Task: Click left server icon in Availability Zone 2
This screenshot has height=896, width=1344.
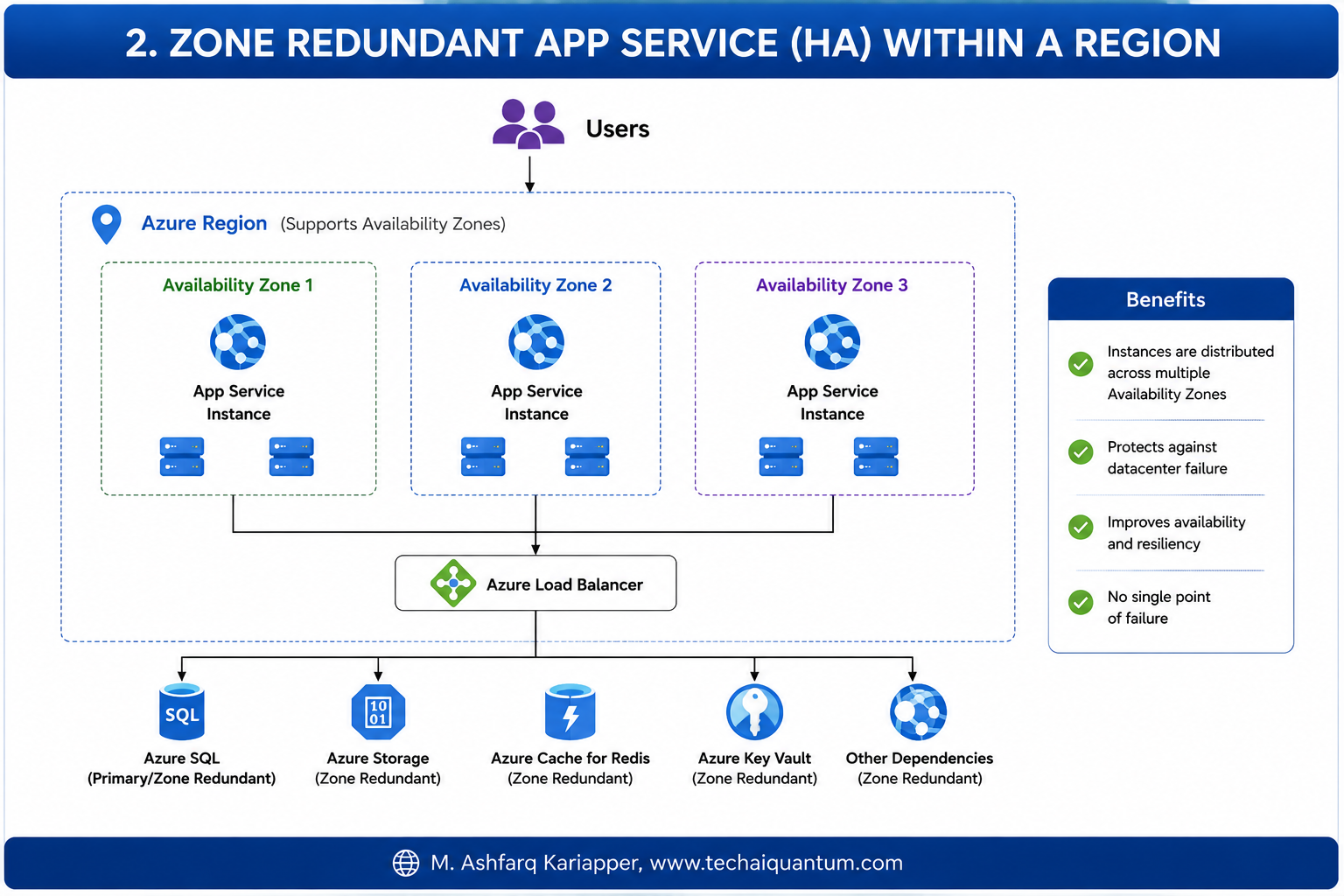Action: coord(483,457)
